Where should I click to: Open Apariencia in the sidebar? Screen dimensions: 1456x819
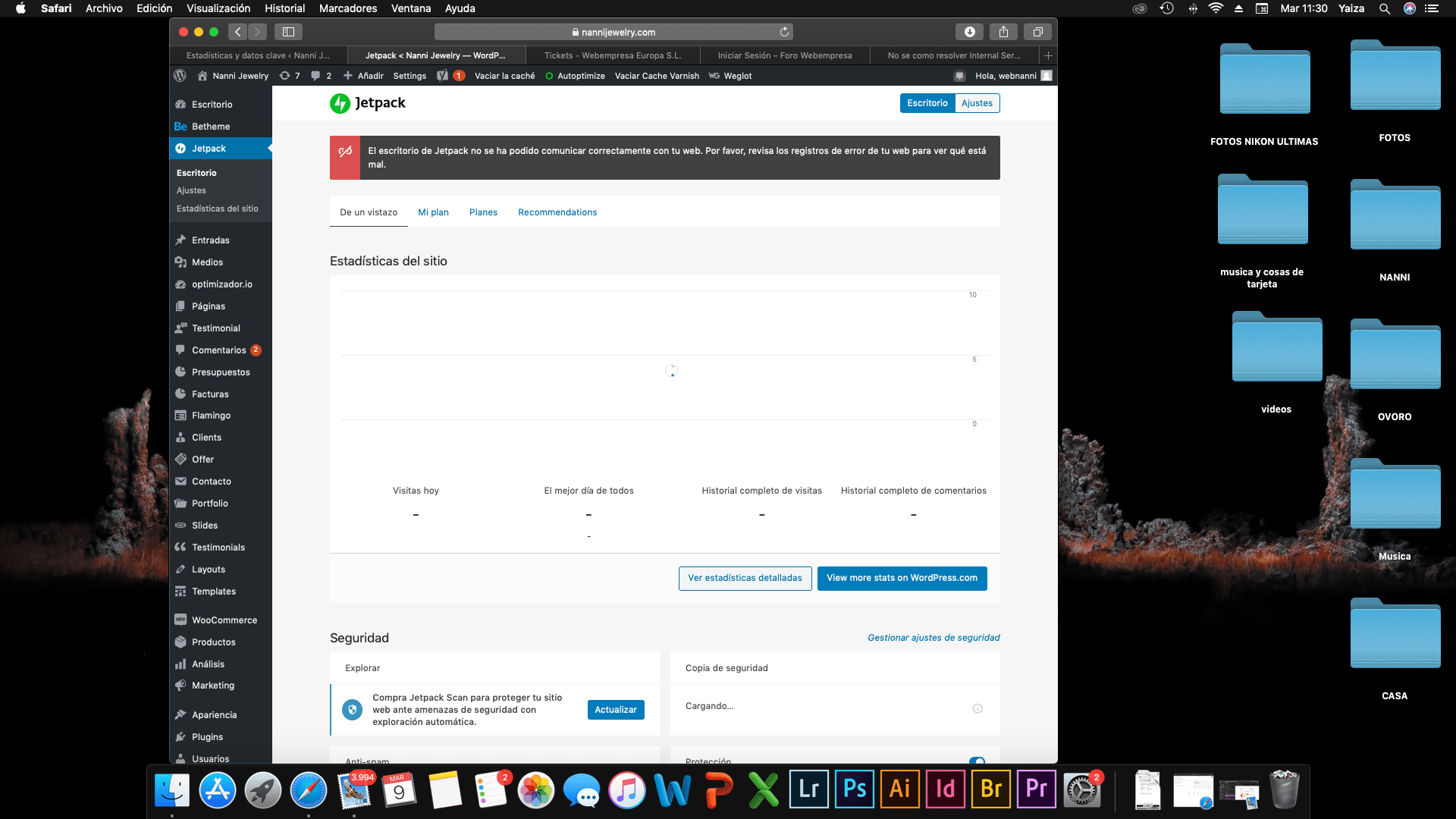coord(221,715)
